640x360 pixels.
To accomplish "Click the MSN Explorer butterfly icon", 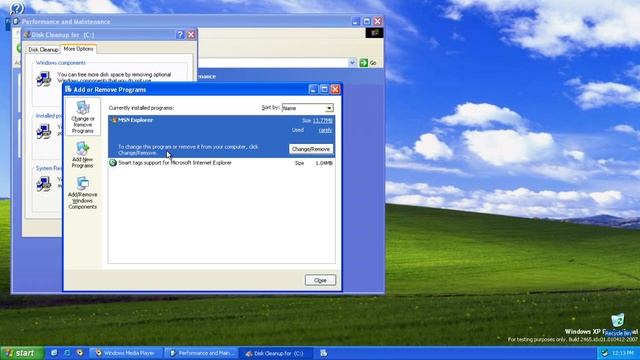I will 113,120.
